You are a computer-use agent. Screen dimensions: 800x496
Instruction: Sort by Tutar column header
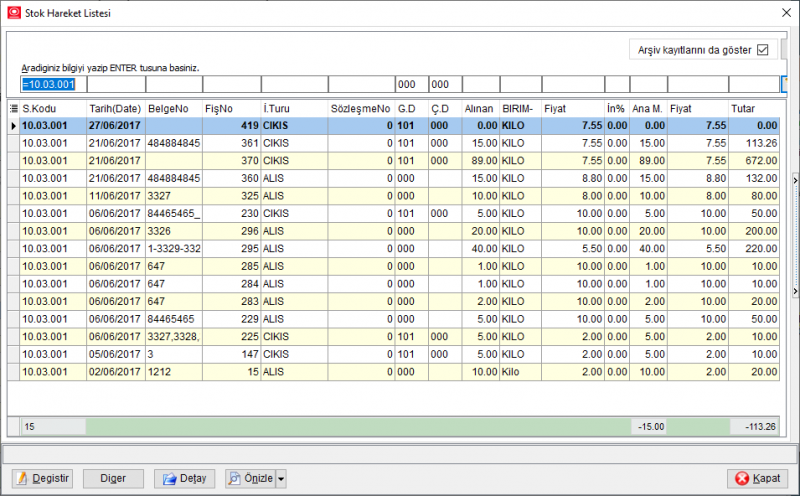coord(754,108)
